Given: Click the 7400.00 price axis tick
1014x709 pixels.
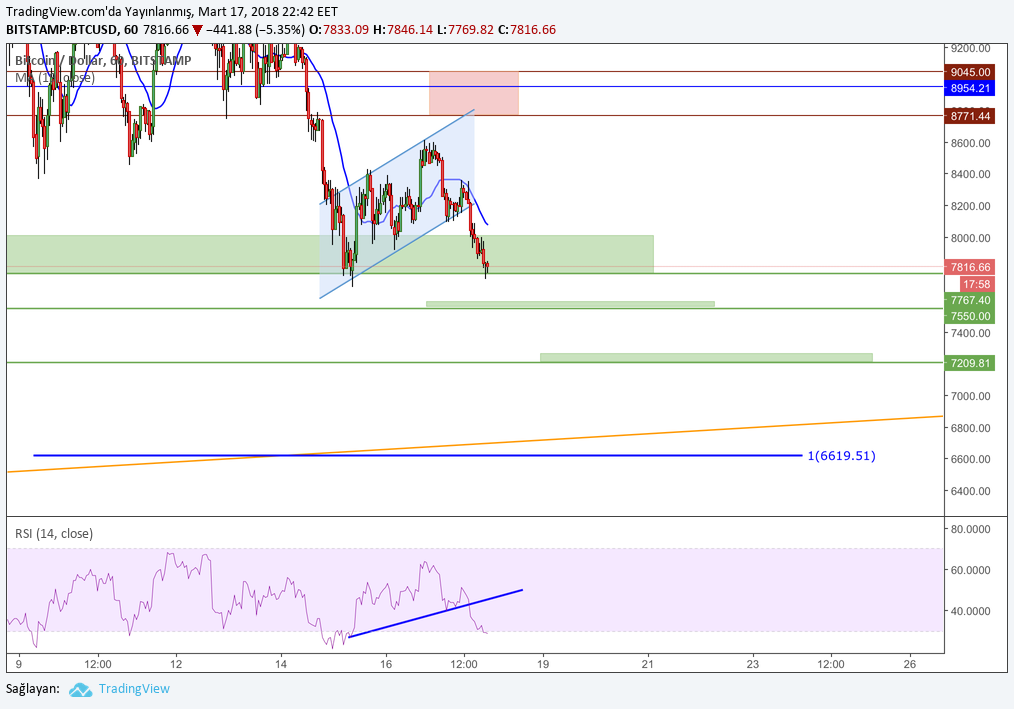Looking at the screenshot, I should (x=970, y=333).
